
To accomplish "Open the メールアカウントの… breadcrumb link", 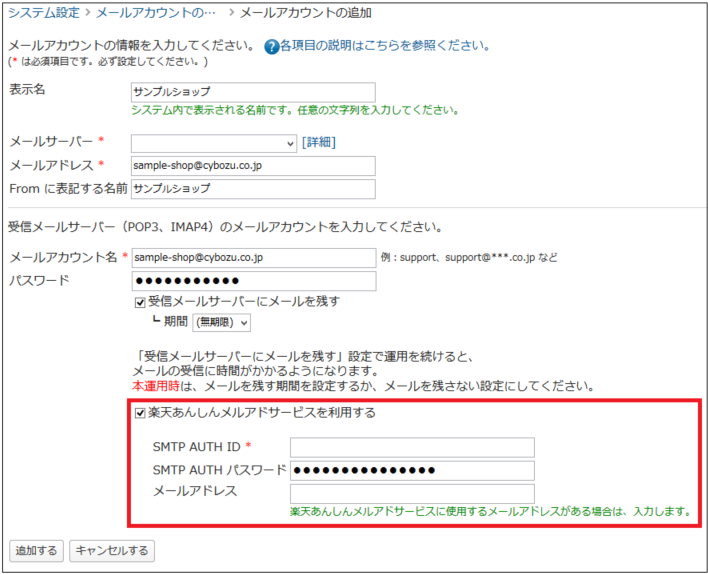I will pos(155,13).
